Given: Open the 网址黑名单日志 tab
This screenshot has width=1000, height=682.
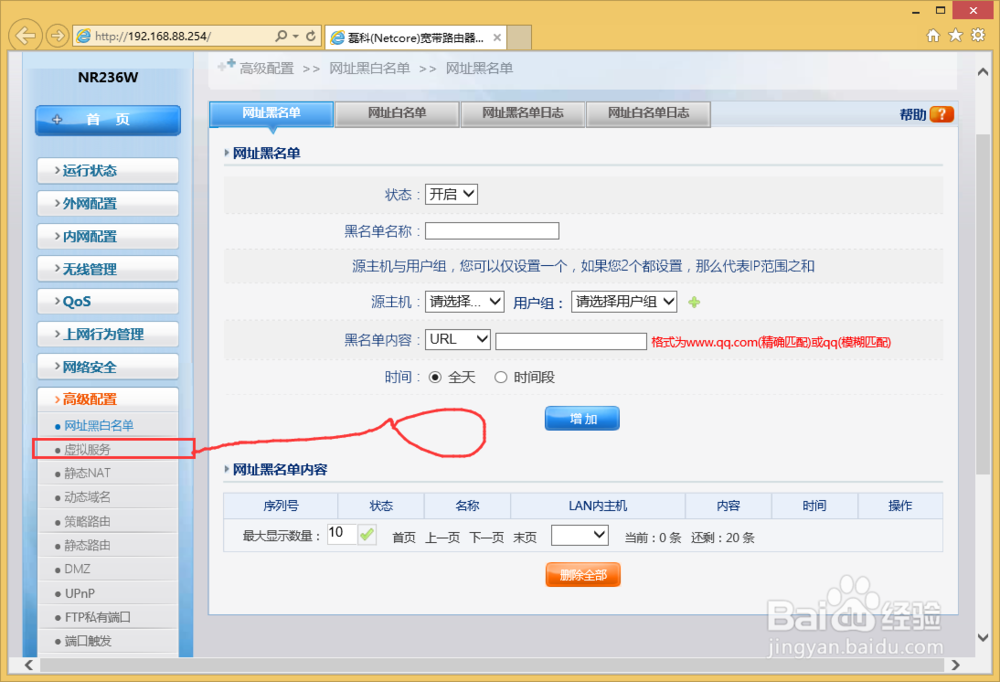Looking at the screenshot, I should [522, 113].
